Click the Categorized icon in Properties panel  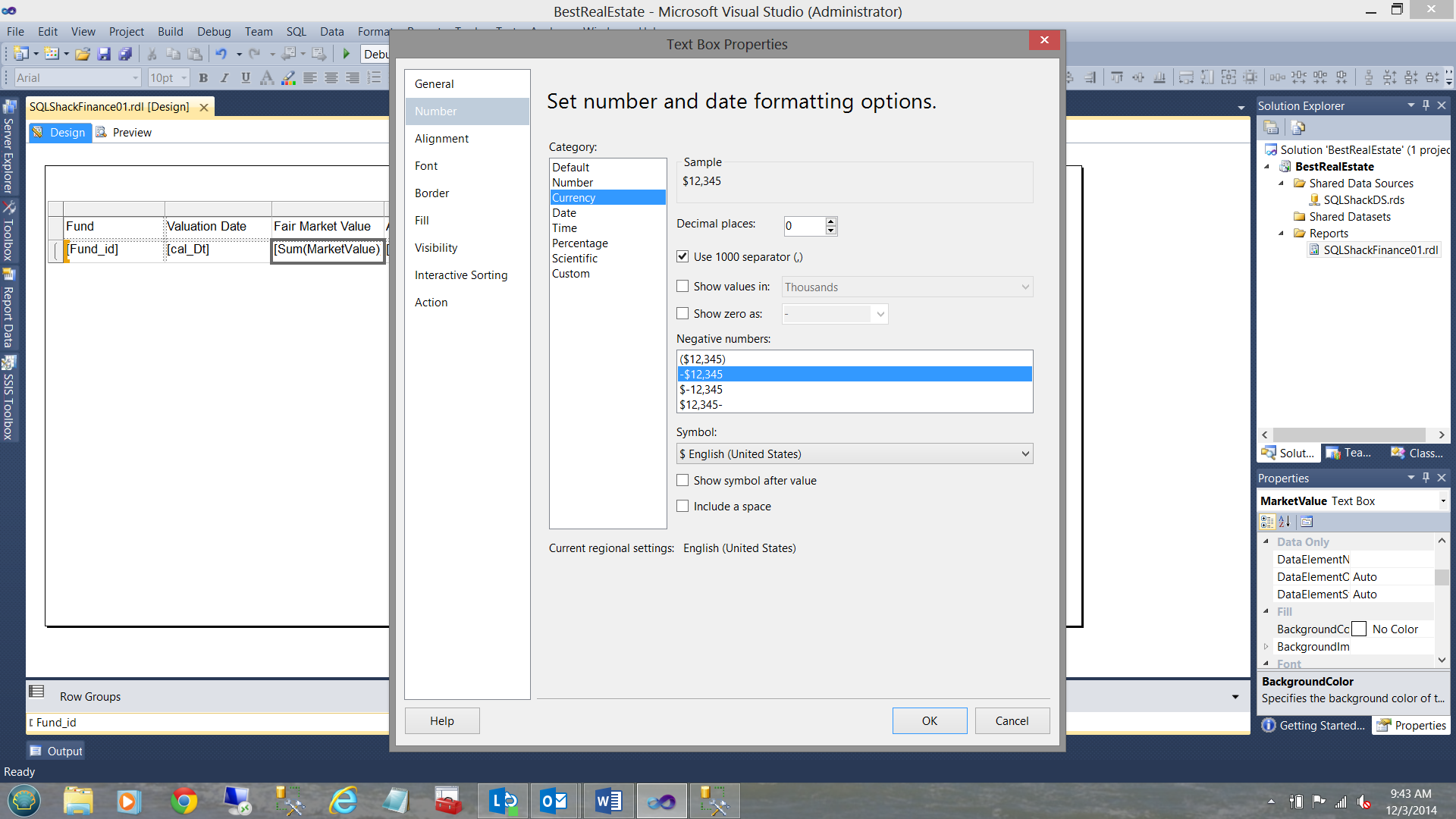point(1266,522)
